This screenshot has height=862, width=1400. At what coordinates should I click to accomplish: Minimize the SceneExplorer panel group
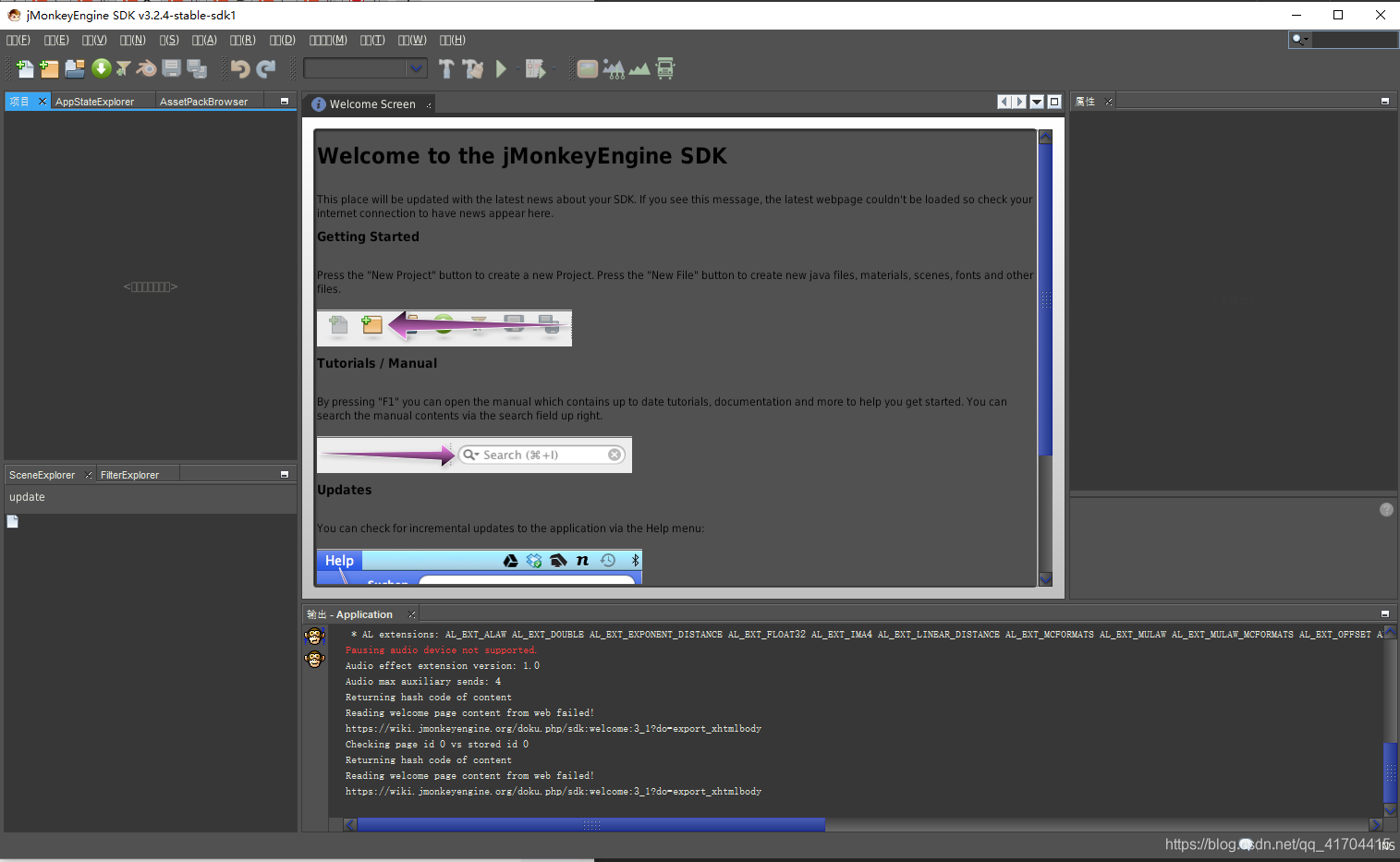[x=285, y=474]
